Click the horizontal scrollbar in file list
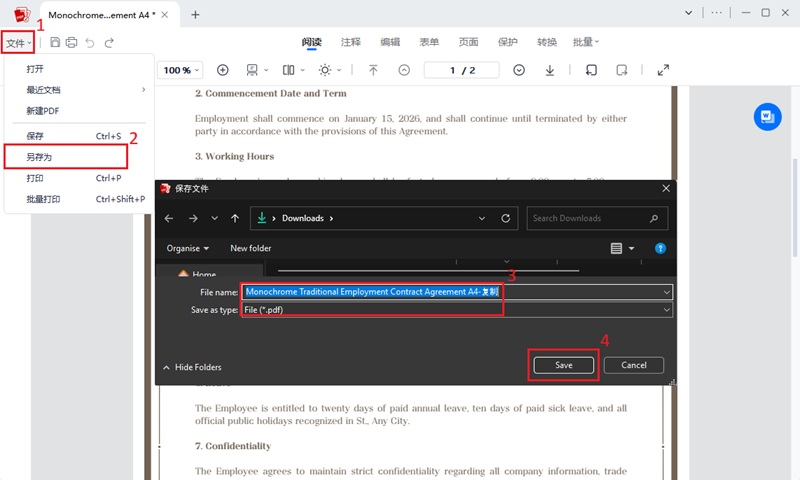Screen dimensions: 800x480 coord(428,271)
